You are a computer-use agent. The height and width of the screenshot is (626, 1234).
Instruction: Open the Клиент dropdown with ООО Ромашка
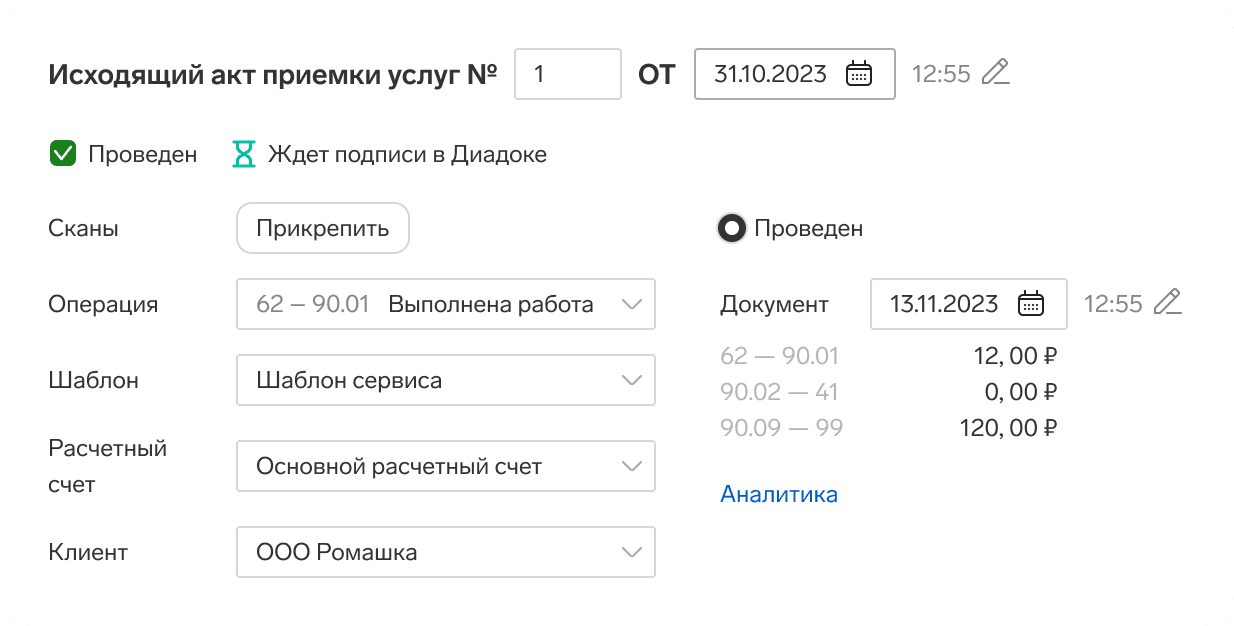click(631, 552)
